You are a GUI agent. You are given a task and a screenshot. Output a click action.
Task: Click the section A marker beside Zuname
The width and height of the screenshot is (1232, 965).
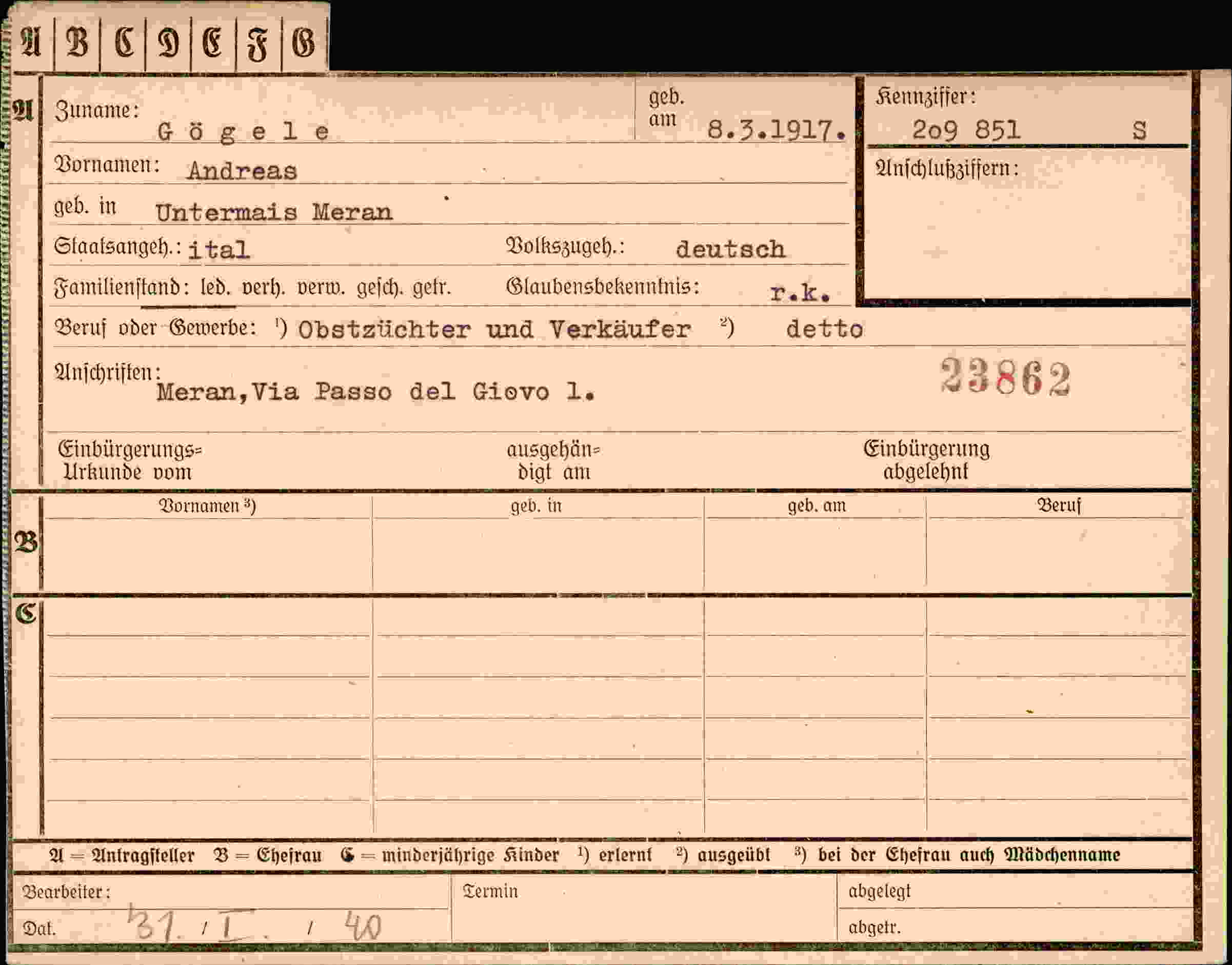(23, 110)
